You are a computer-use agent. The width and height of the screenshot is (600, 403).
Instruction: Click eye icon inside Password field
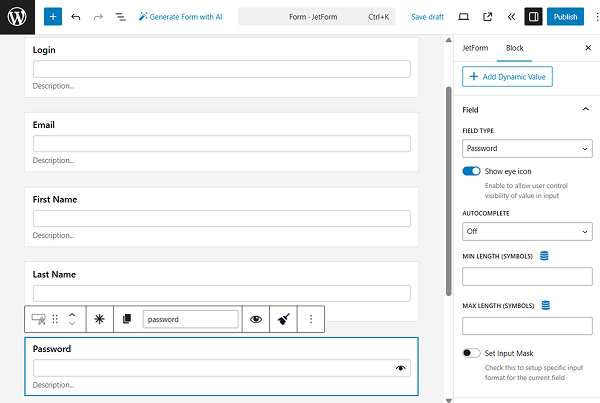click(401, 368)
